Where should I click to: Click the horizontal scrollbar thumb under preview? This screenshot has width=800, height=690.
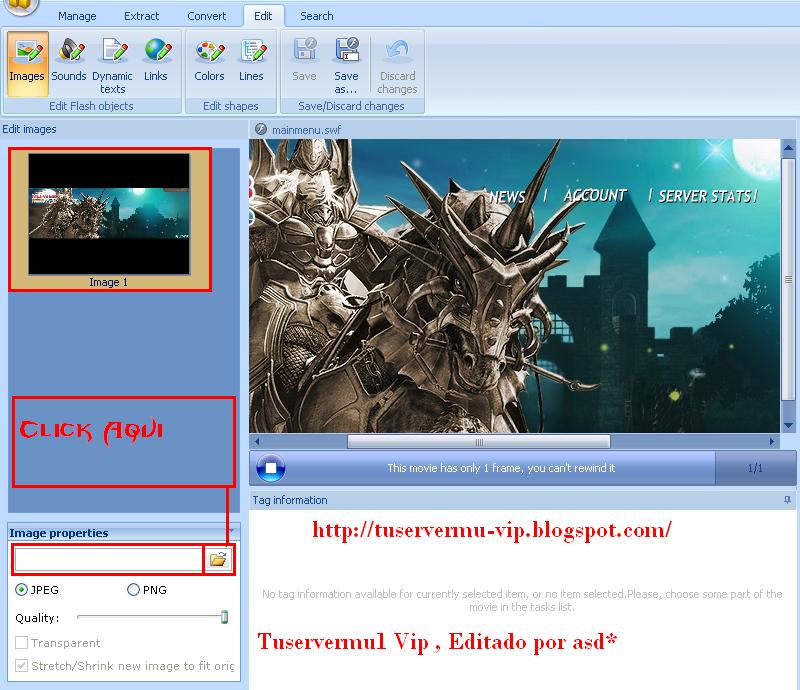tap(479, 442)
